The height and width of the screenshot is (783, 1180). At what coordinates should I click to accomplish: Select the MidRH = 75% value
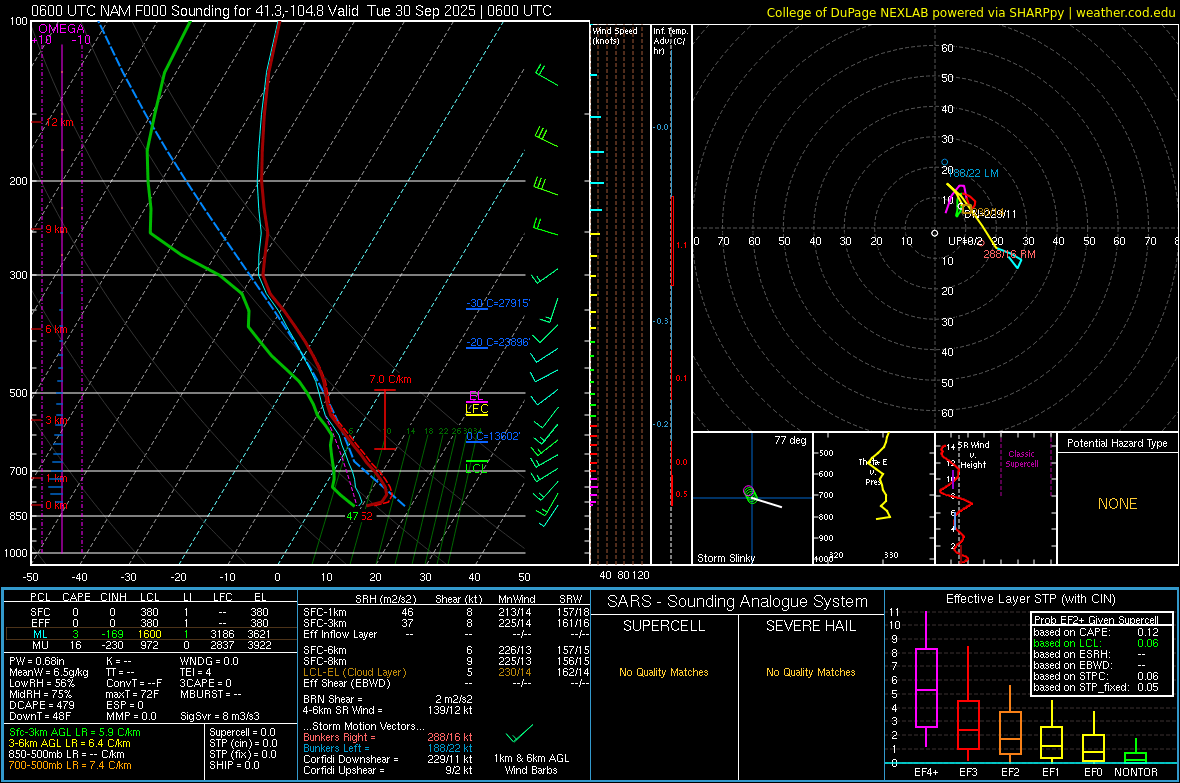coord(41,694)
